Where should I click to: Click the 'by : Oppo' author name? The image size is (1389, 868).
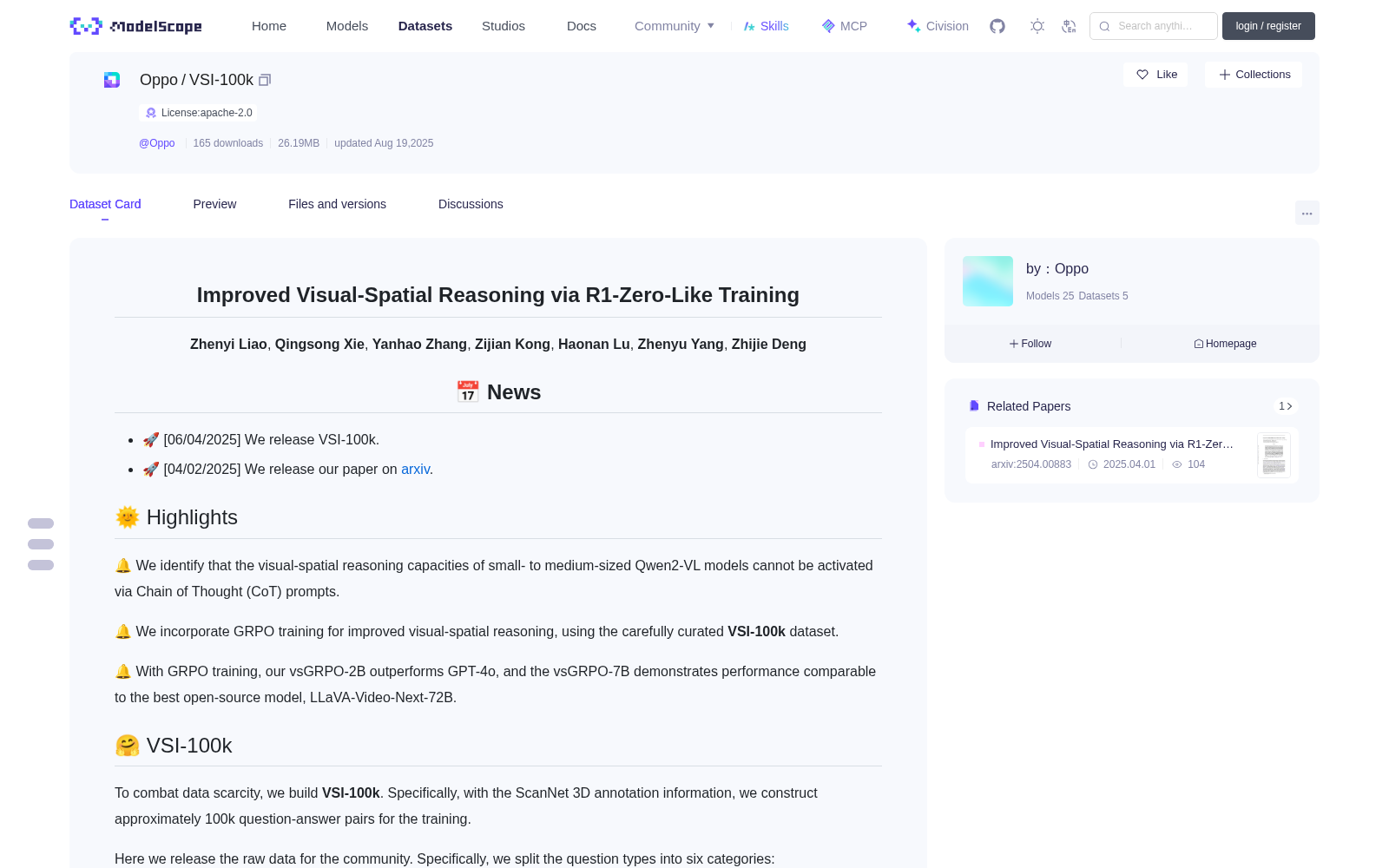1057,269
